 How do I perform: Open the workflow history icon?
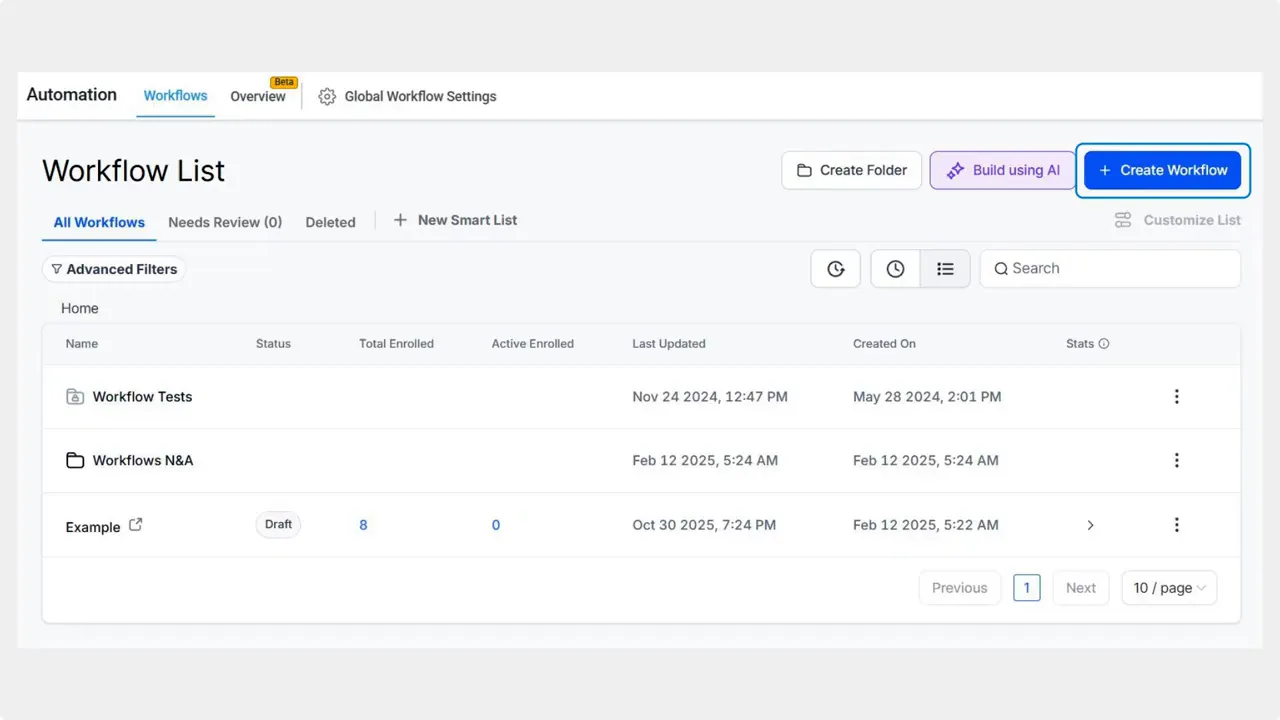[835, 268]
